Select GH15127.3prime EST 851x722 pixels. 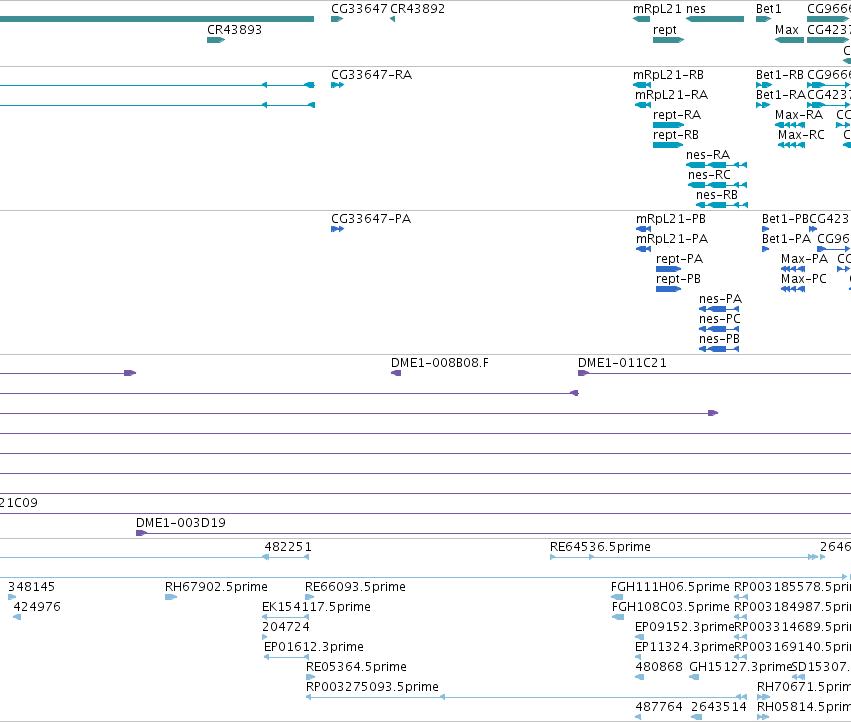(694, 677)
